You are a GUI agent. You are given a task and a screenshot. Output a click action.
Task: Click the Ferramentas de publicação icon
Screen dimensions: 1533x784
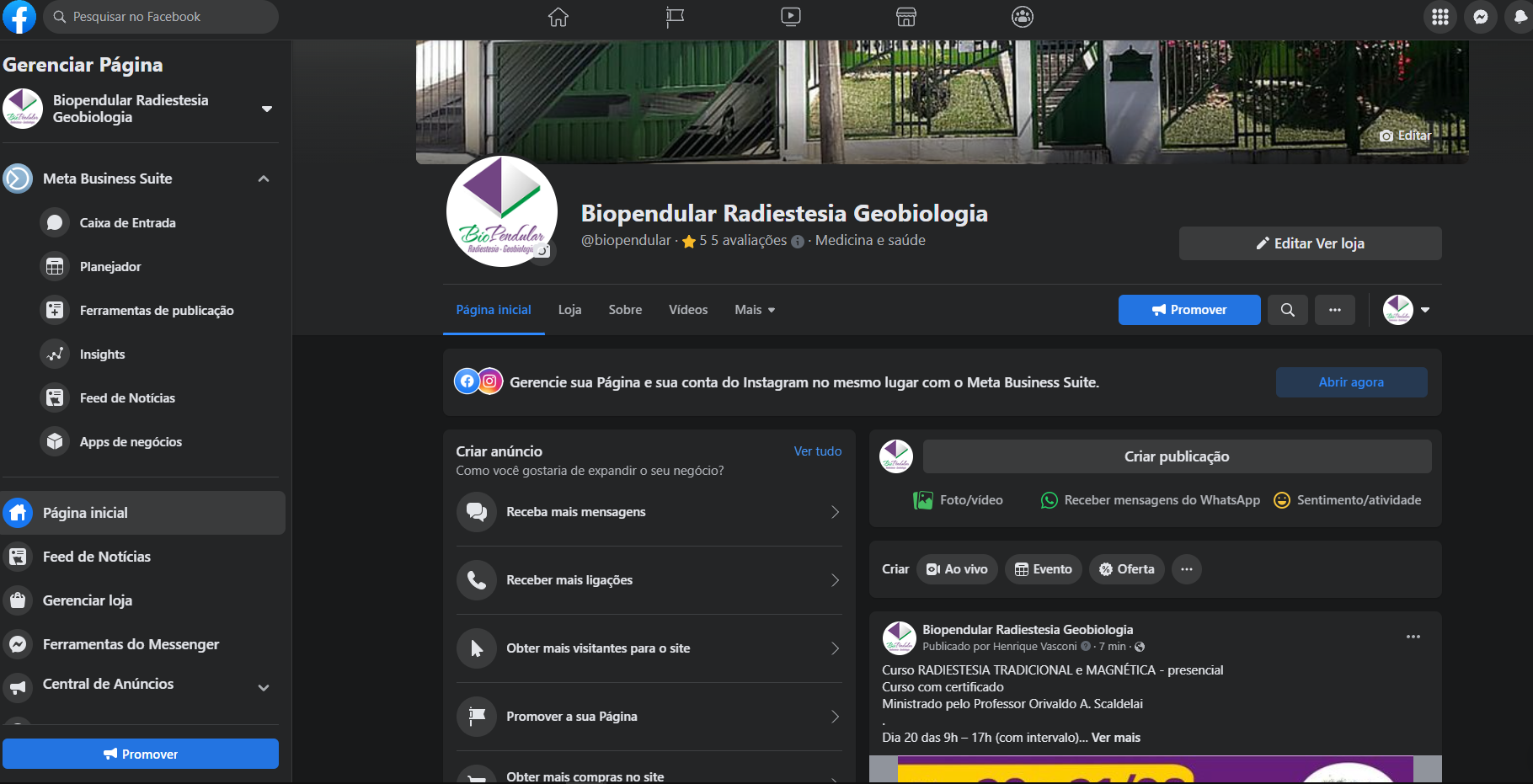pos(55,311)
